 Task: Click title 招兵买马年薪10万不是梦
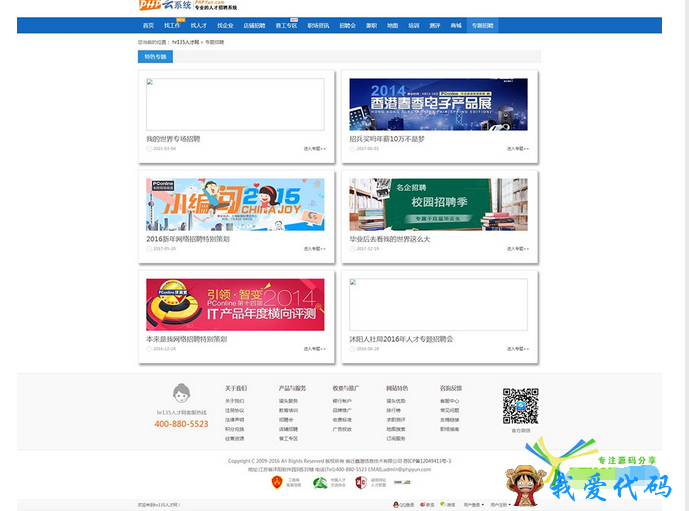tap(387, 139)
